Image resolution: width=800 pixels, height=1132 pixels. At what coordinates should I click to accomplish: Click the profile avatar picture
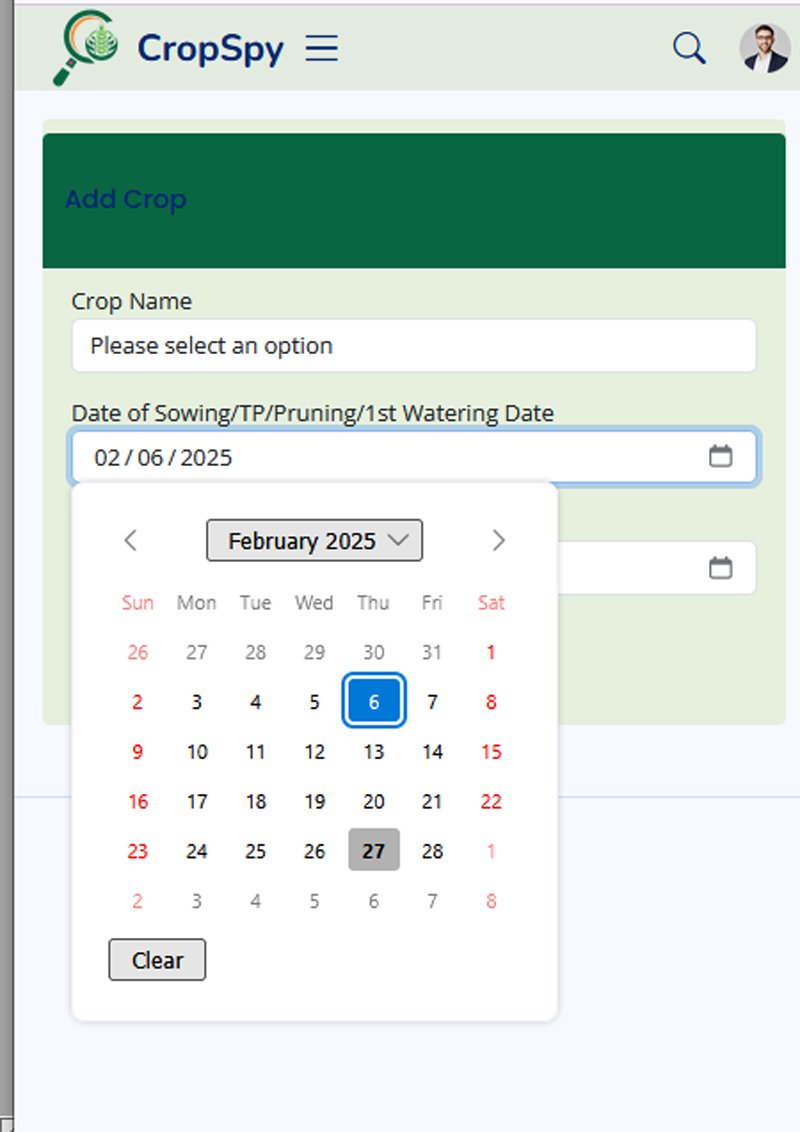(764, 47)
